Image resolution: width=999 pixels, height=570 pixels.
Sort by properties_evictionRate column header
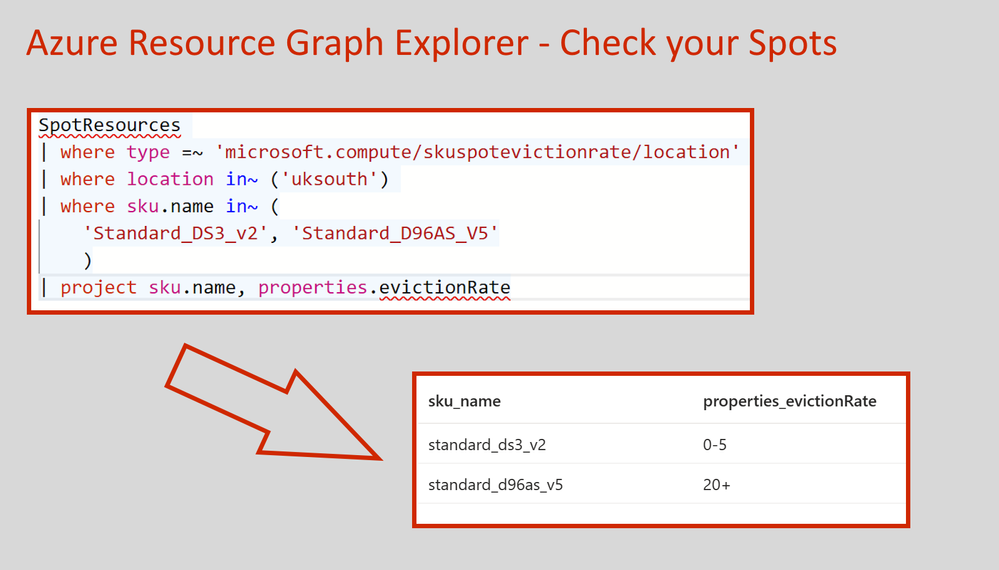pos(789,402)
